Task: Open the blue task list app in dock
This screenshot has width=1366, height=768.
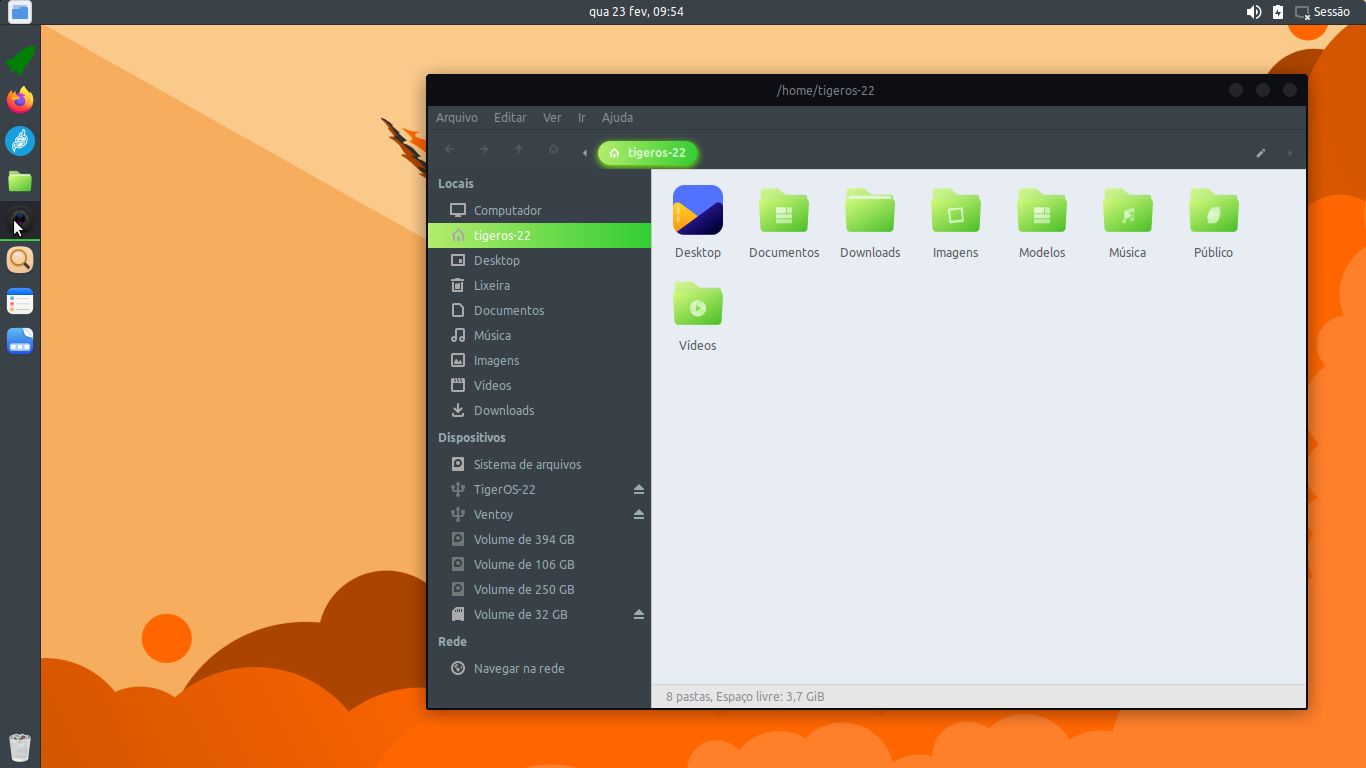Action: pyautogui.click(x=20, y=301)
